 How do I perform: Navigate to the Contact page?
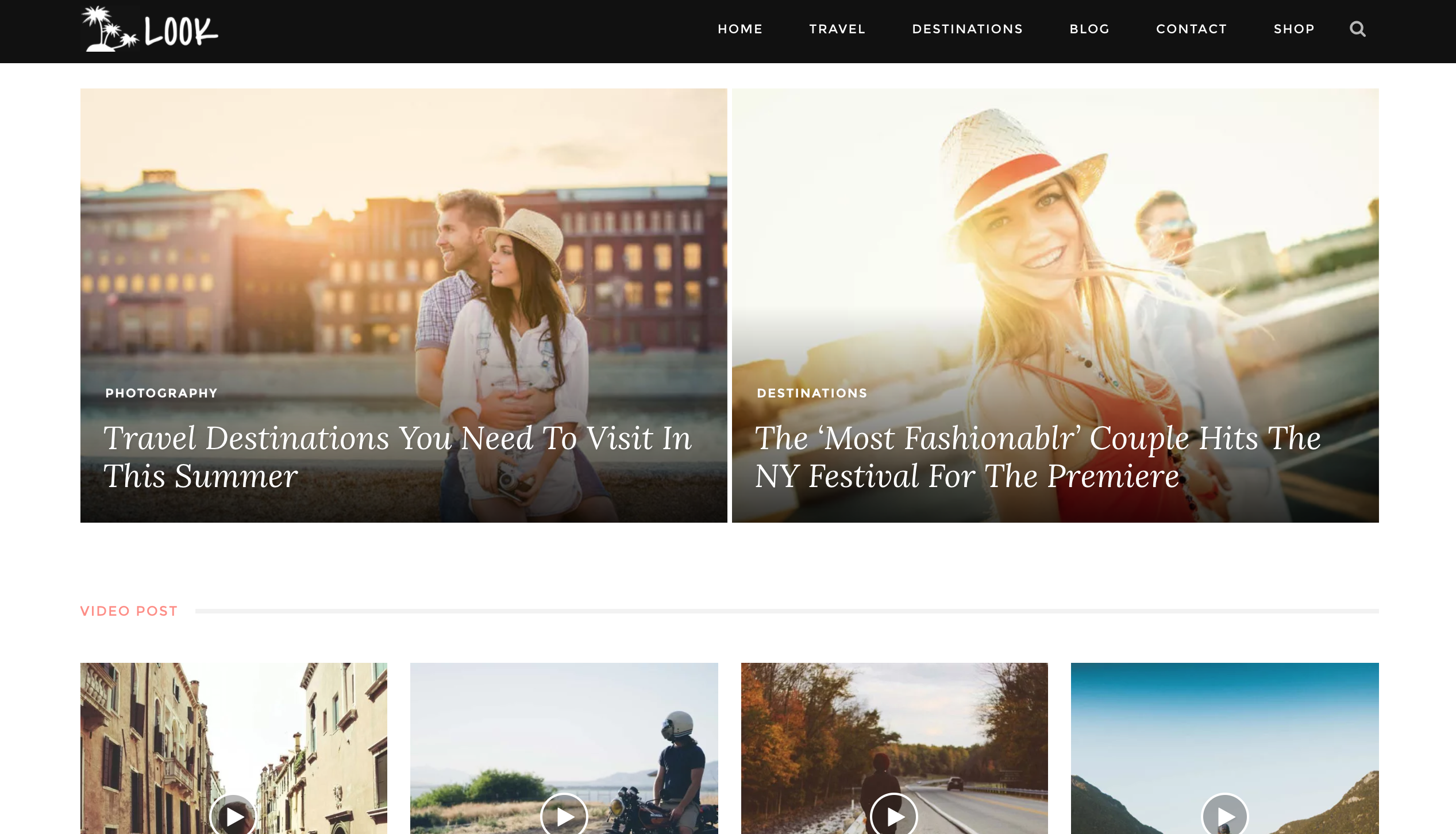pos(1192,29)
